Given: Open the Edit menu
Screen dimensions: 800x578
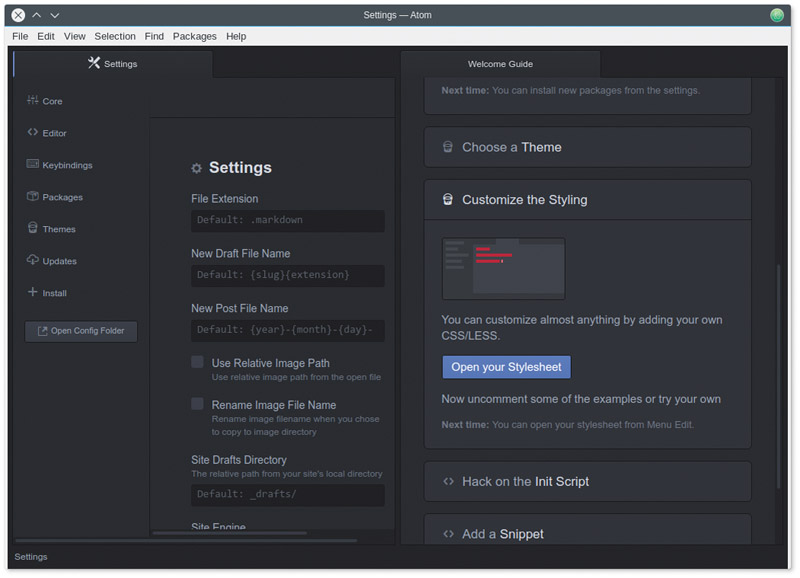Looking at the screenshot, I should coord(46,36).
